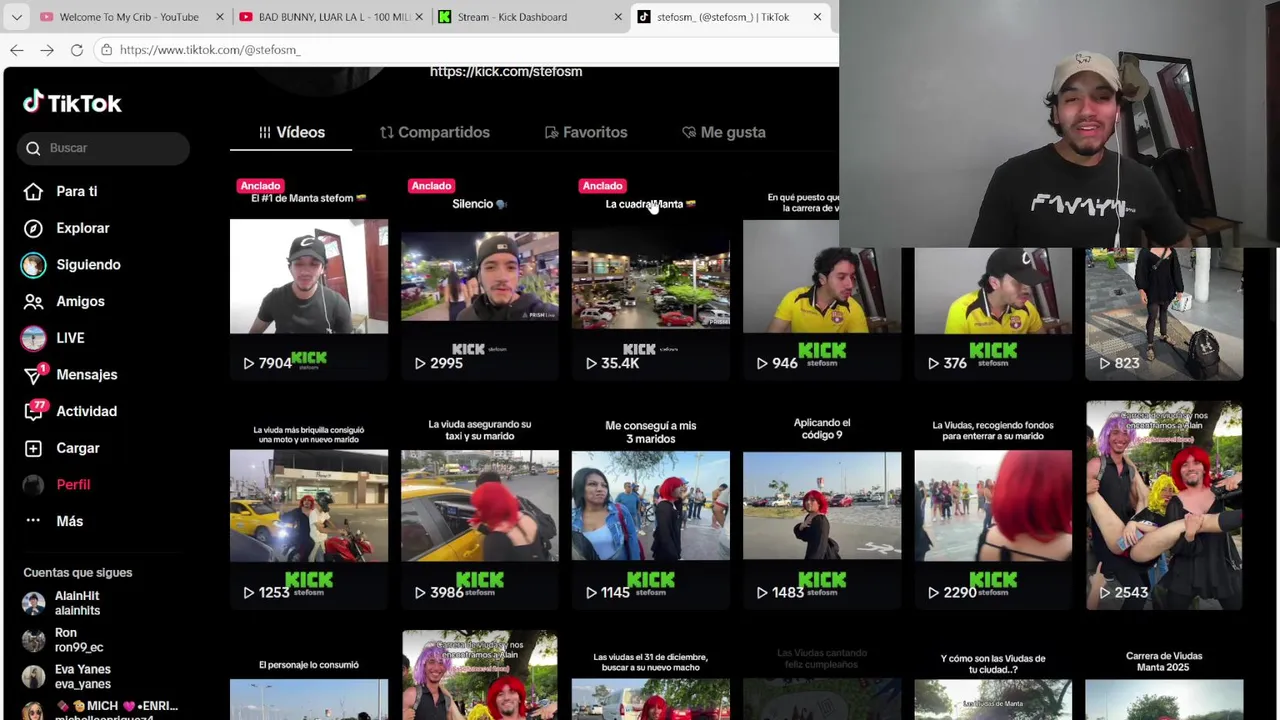Close the Kick Dashboard tab
This screenshot has height=720, width=1280.
pyautogui.click(x=618, y=17)
